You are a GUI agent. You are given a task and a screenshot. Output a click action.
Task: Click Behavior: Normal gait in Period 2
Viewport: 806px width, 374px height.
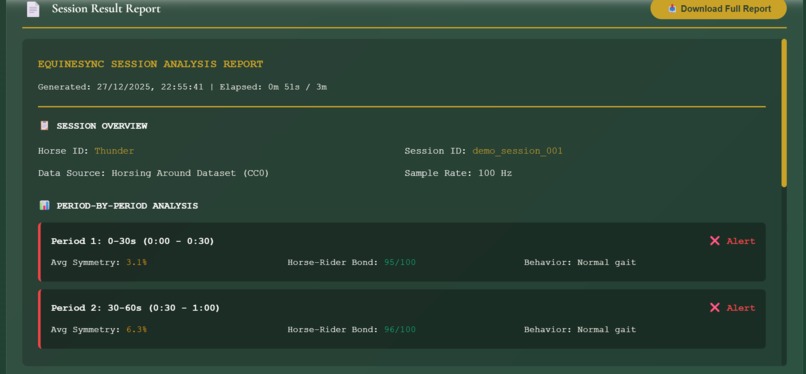(x=580, y=329)
